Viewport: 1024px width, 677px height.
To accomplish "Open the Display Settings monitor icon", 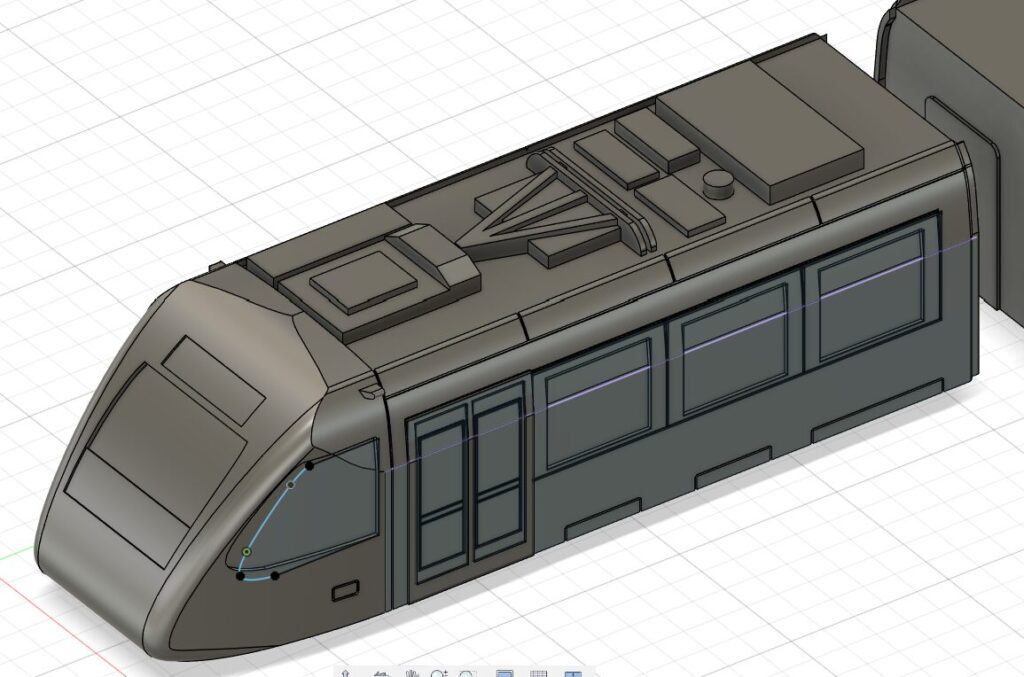I will click(x=505, y=674).
